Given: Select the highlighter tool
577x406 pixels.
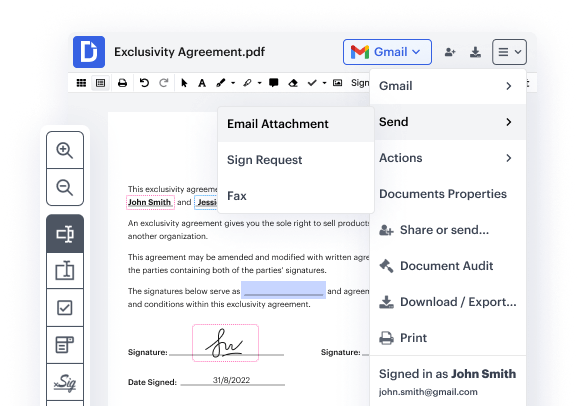Looking at the screenshot, I should (x=247, y=83).
